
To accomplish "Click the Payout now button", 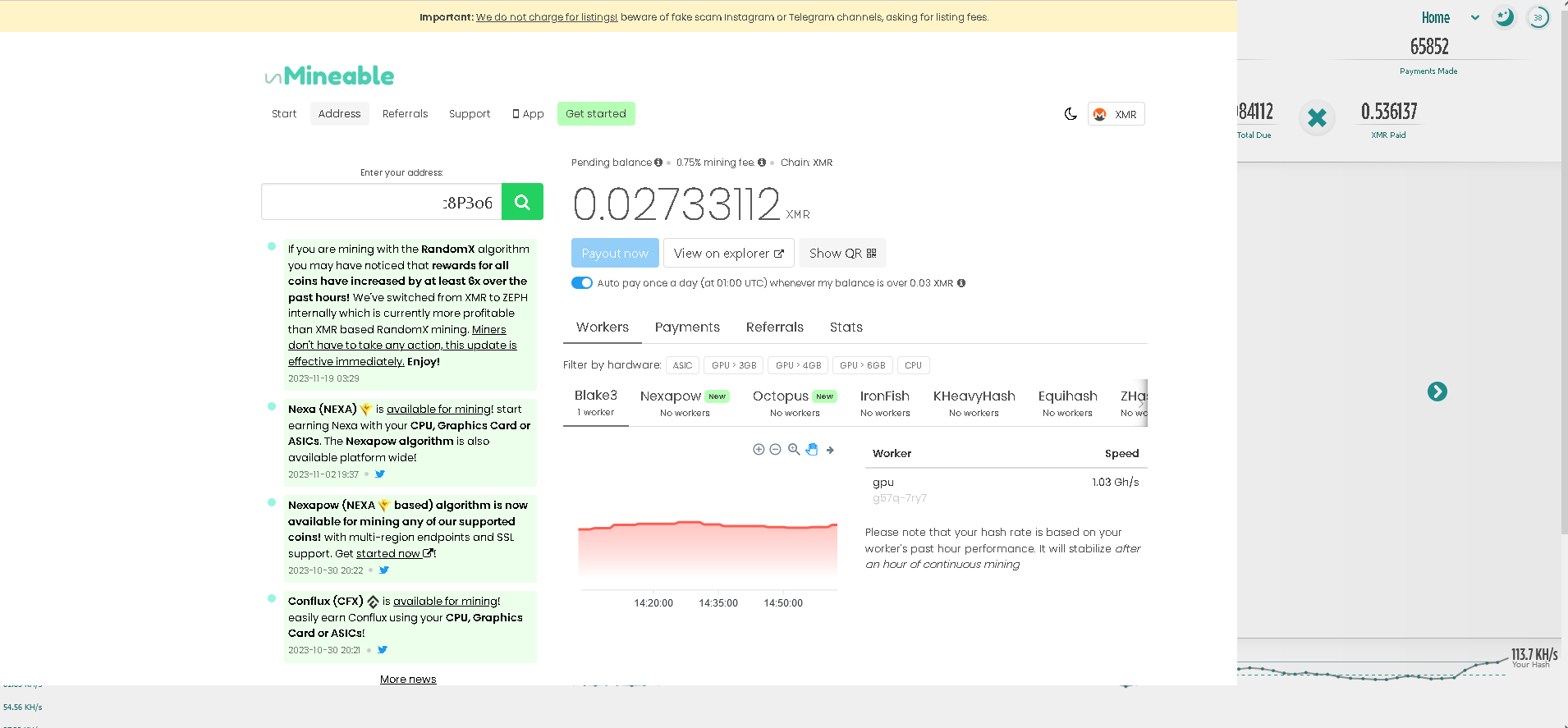I will 615,254.
